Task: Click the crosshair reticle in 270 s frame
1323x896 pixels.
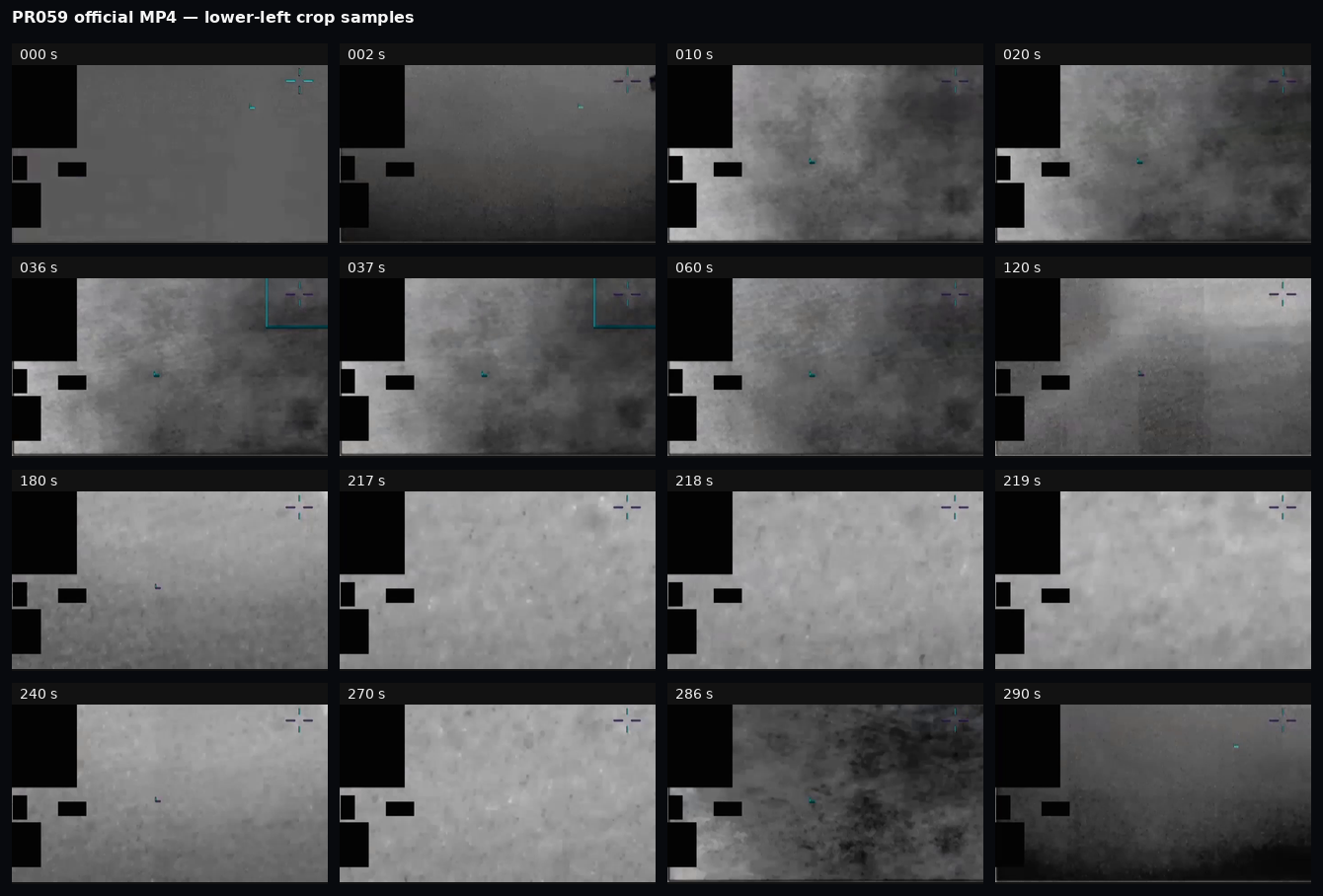Action: (x=627, y=720)
